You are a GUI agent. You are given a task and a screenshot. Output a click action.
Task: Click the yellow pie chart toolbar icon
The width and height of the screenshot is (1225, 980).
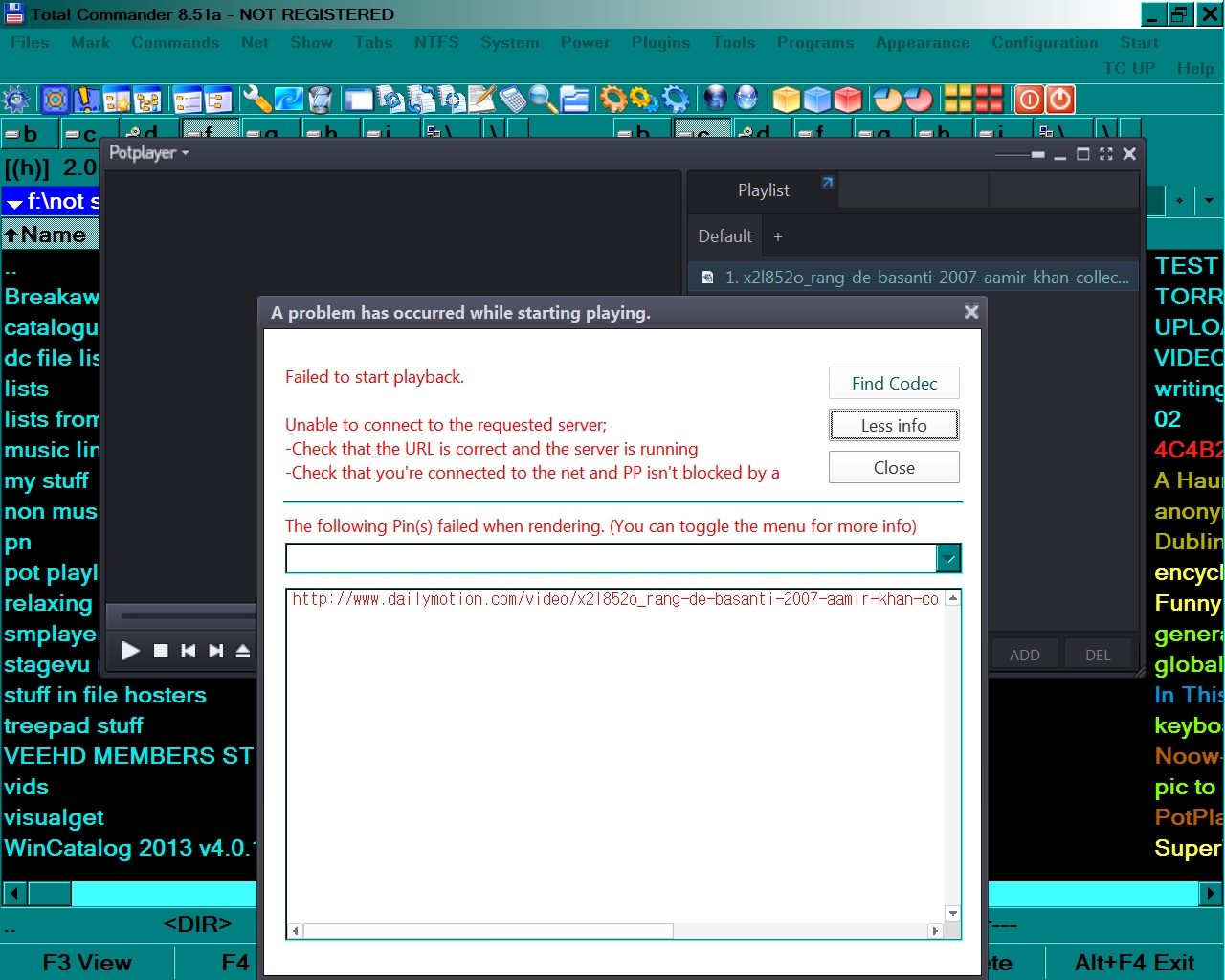pyautogui.click(x=888, y=99)
